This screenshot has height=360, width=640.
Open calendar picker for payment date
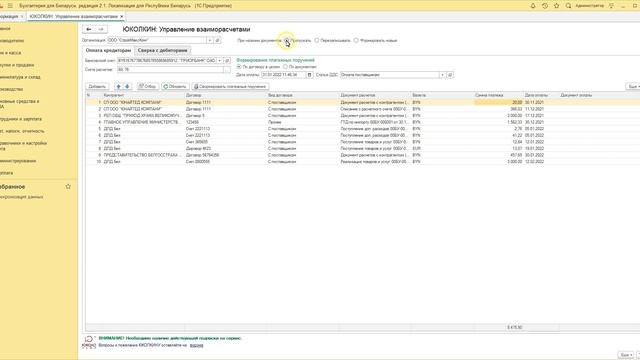point(309,75)
